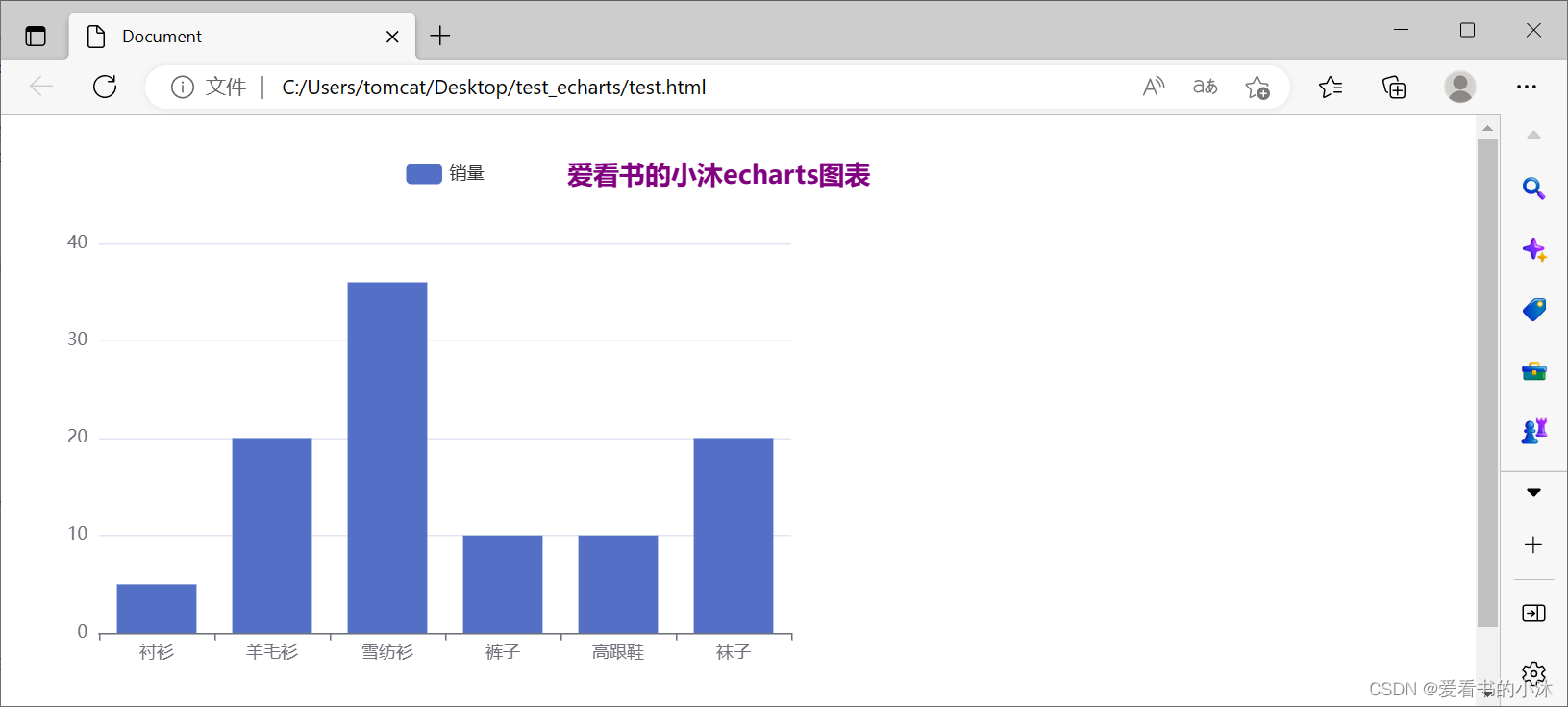1568x707 pixels.
Task: Click the 羊毛衫 bar in chart
Action: tap(272, 536)
